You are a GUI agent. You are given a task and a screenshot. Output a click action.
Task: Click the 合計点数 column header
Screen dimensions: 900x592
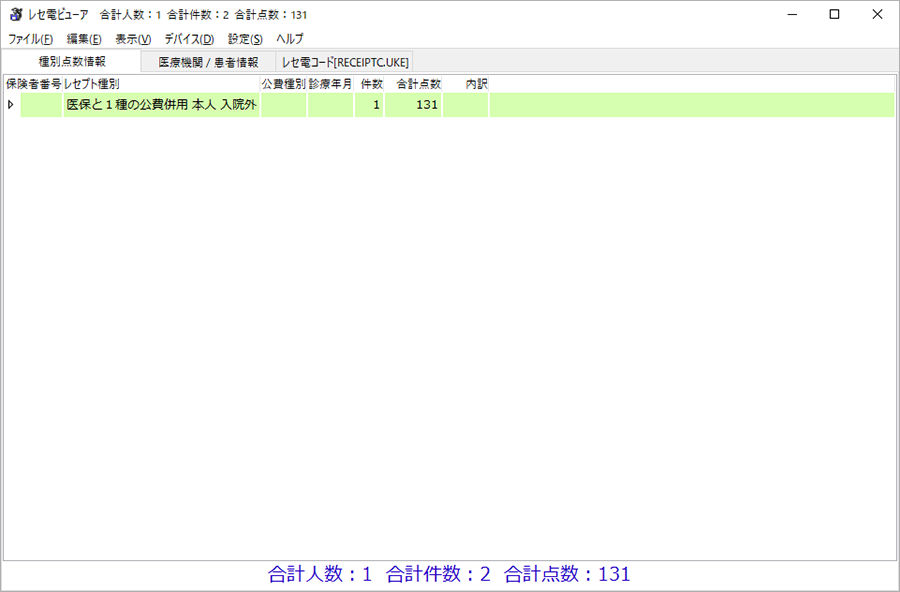pos(414,84)
